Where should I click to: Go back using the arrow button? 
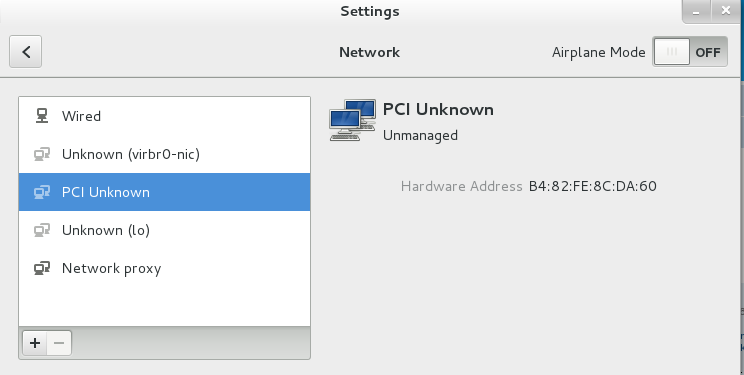pos(26,52)
